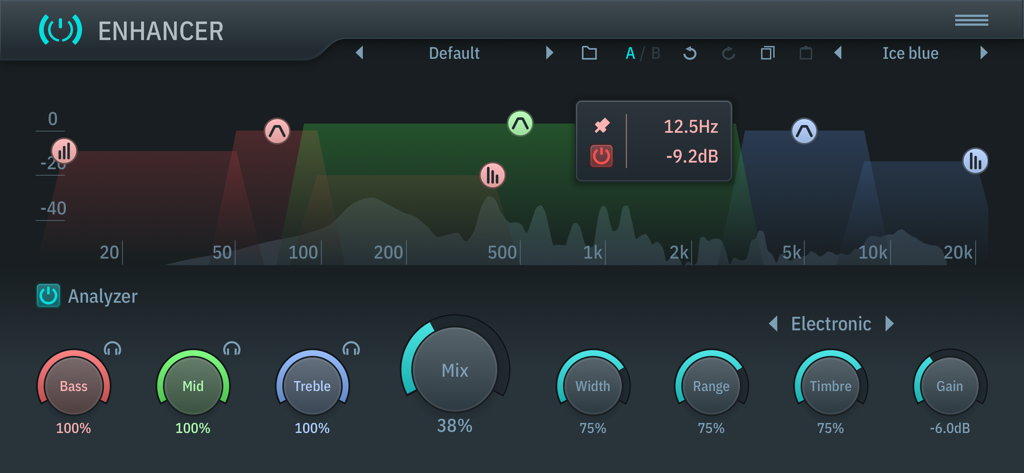Select the red bass bandpass handle

(277, 131)
